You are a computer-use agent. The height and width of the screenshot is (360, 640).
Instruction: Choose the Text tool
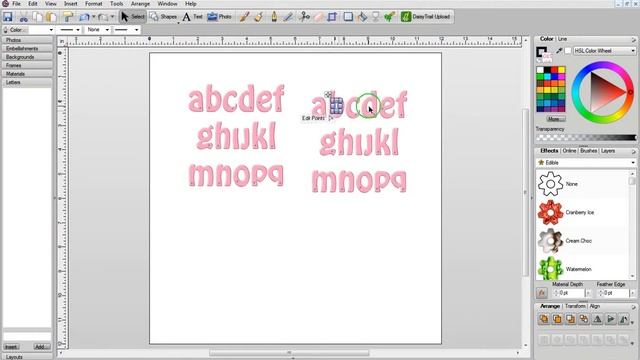[x=193, y=17]
